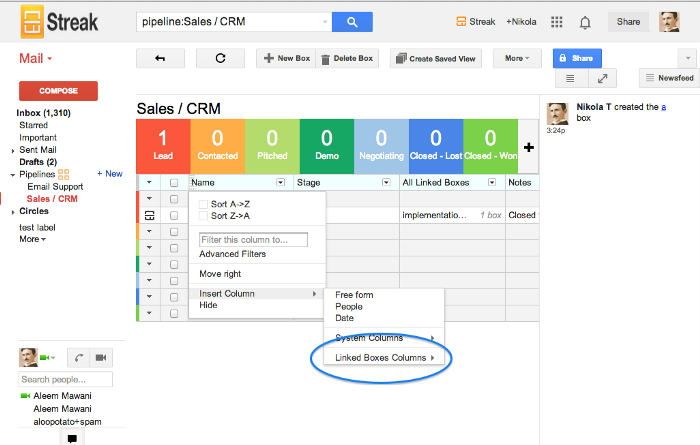Select People column type
The width and height of the screenshot is (700, 445).
coord(349,307)
